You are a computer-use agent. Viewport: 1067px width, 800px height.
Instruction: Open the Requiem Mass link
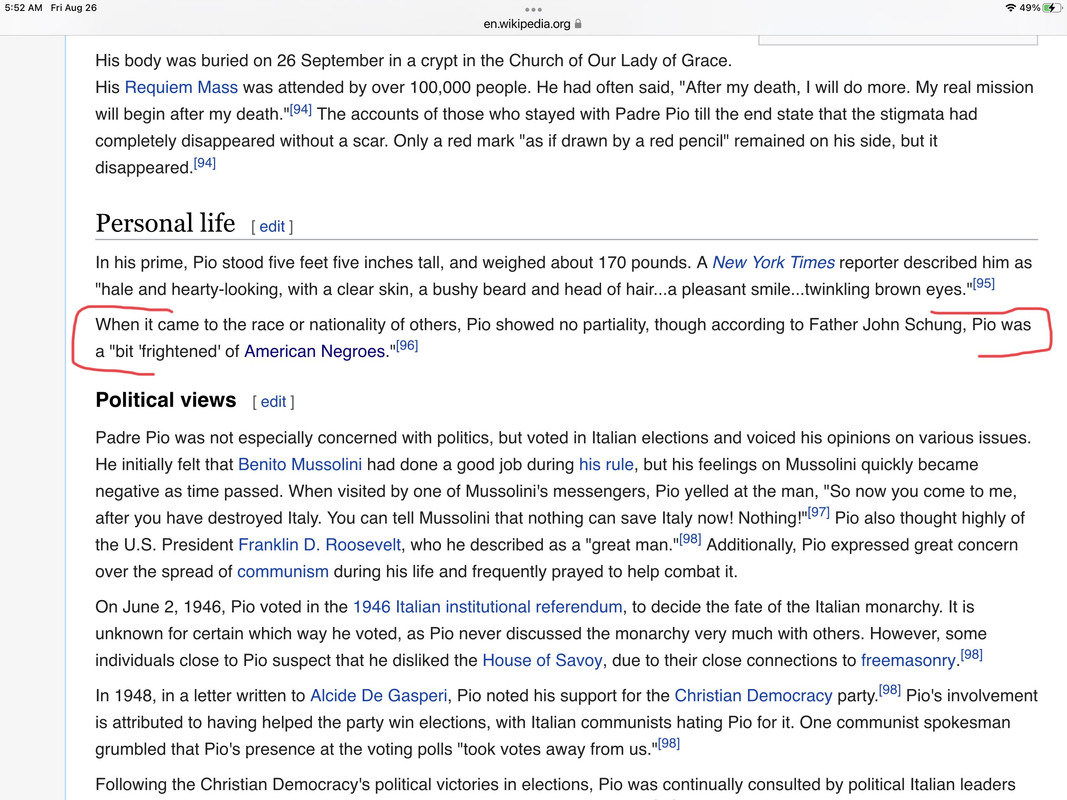click(x=181, y=87)
